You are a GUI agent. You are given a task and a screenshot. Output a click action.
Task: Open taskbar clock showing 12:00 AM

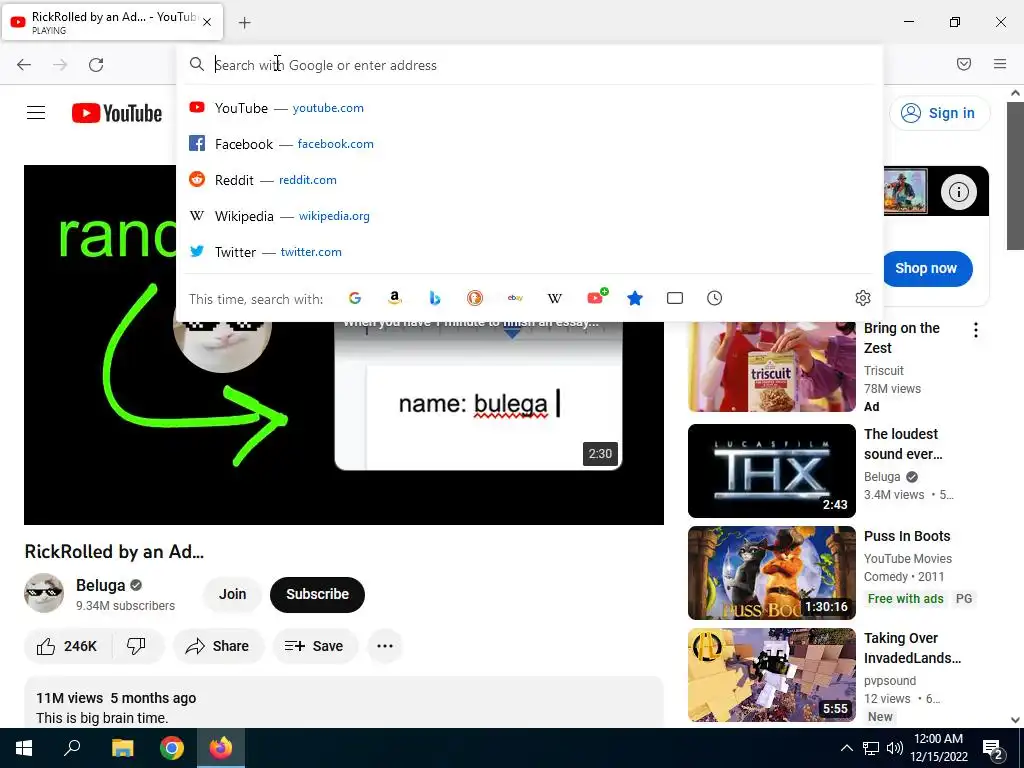tap(938, 748)
